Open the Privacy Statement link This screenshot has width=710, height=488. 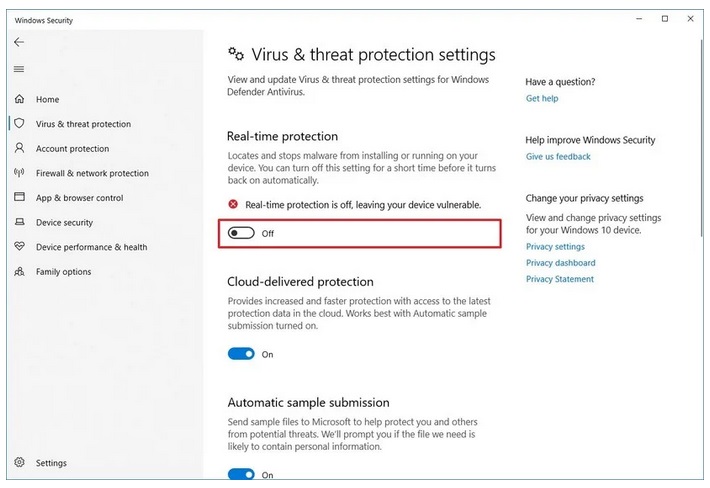tap(559, 279)
